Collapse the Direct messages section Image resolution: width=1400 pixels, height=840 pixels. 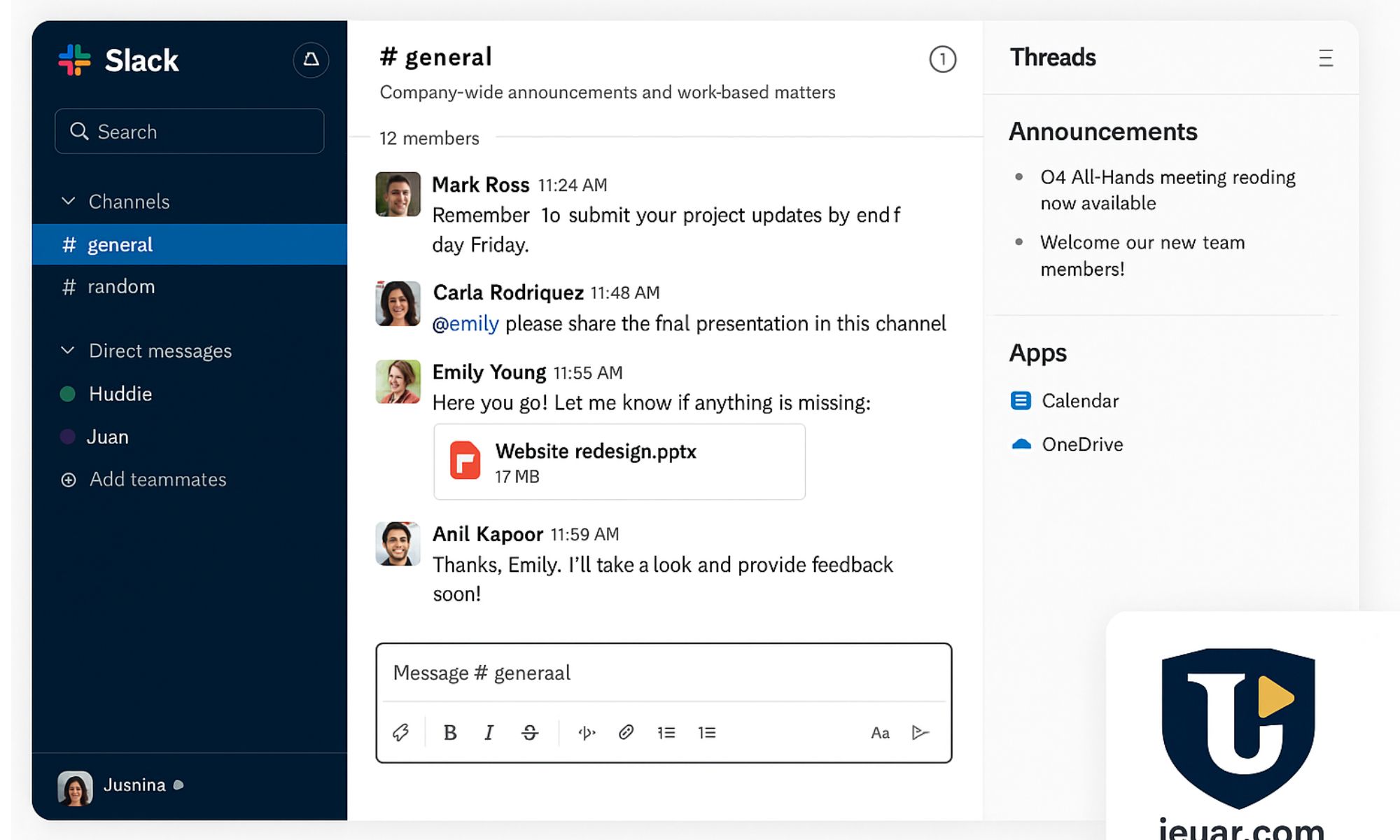coord(68,351)
